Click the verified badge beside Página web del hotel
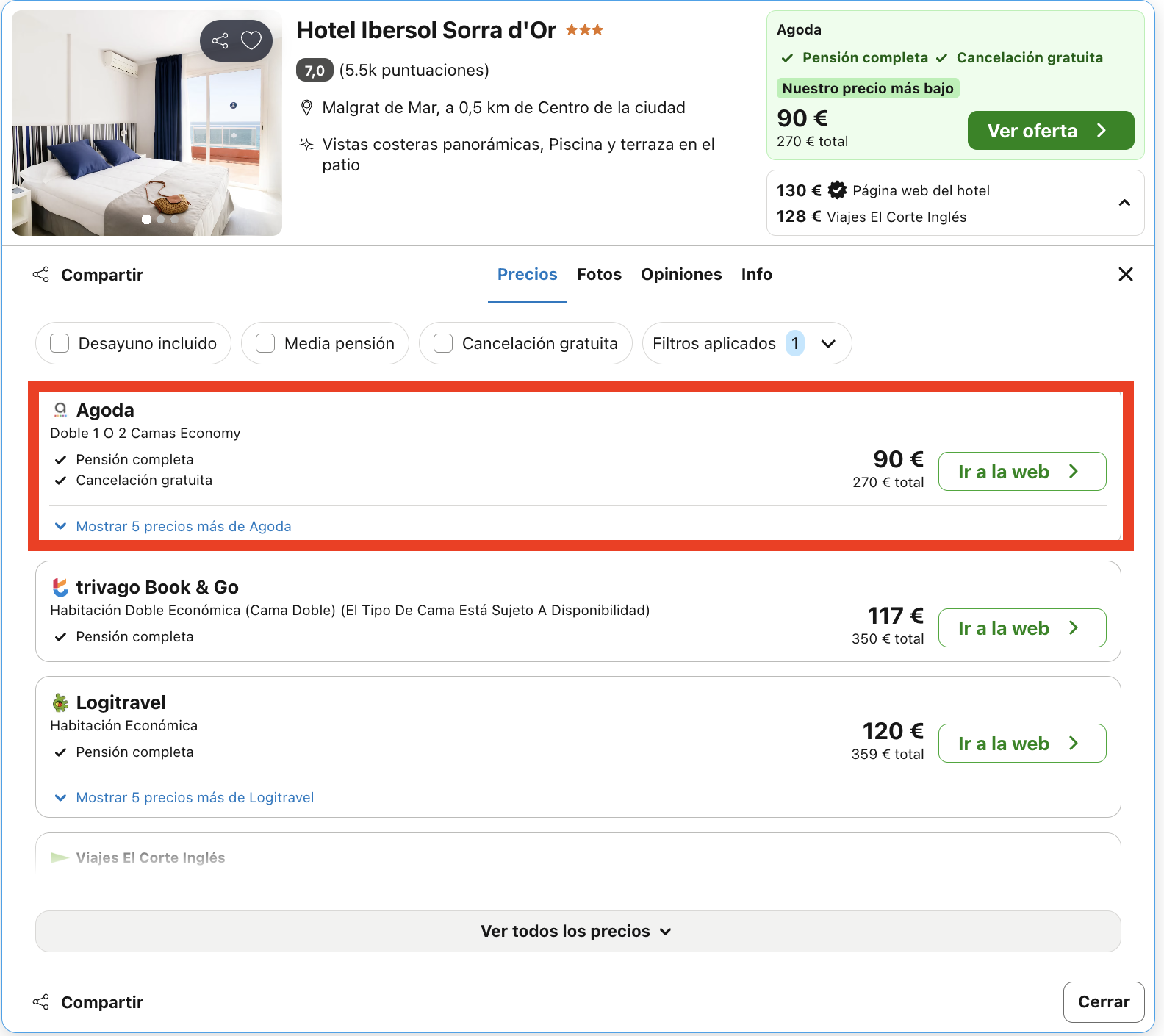 pos(837,190)
